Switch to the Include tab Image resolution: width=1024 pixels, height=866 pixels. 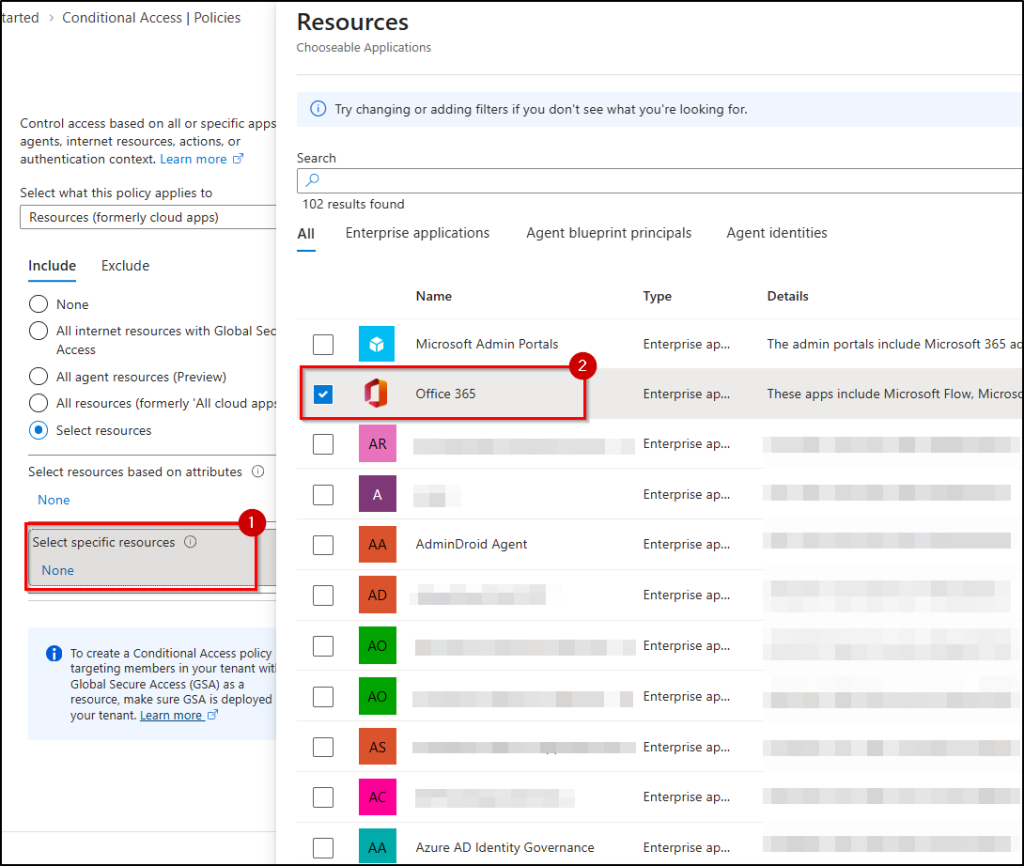click(52, 266)
